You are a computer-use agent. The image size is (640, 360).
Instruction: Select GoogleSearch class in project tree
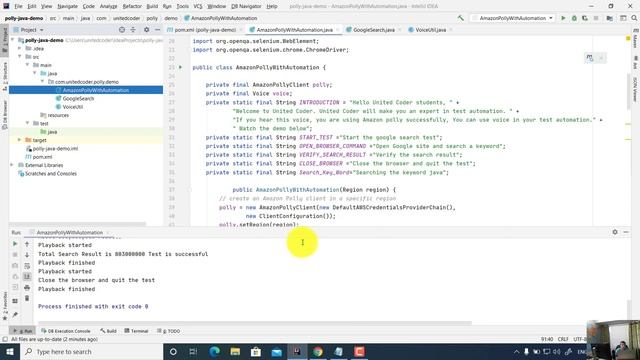[x=78, y=98]
